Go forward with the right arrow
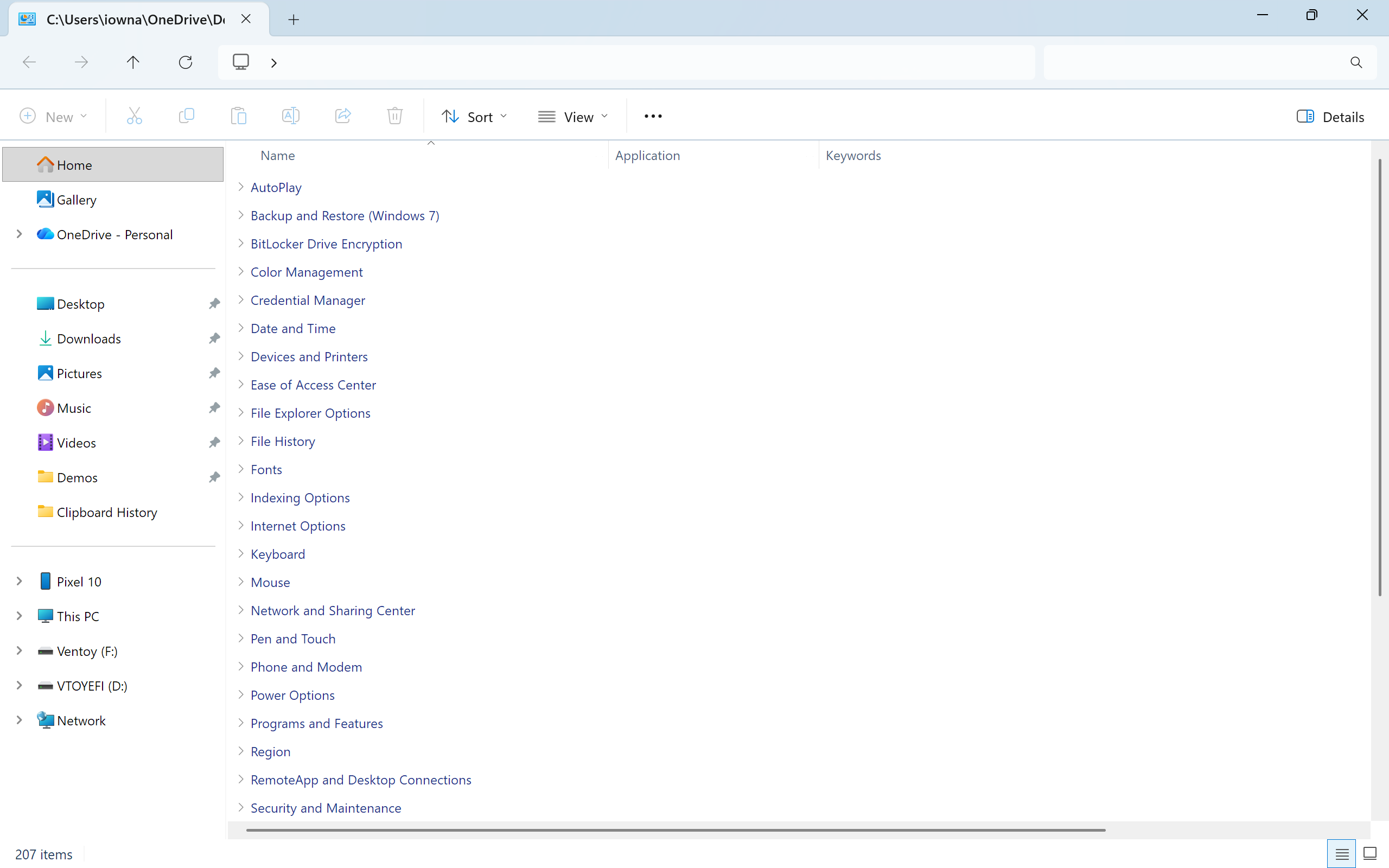The height and width of the screenshot is (868, 1389). pyautogui.click(x=81, y=62)
